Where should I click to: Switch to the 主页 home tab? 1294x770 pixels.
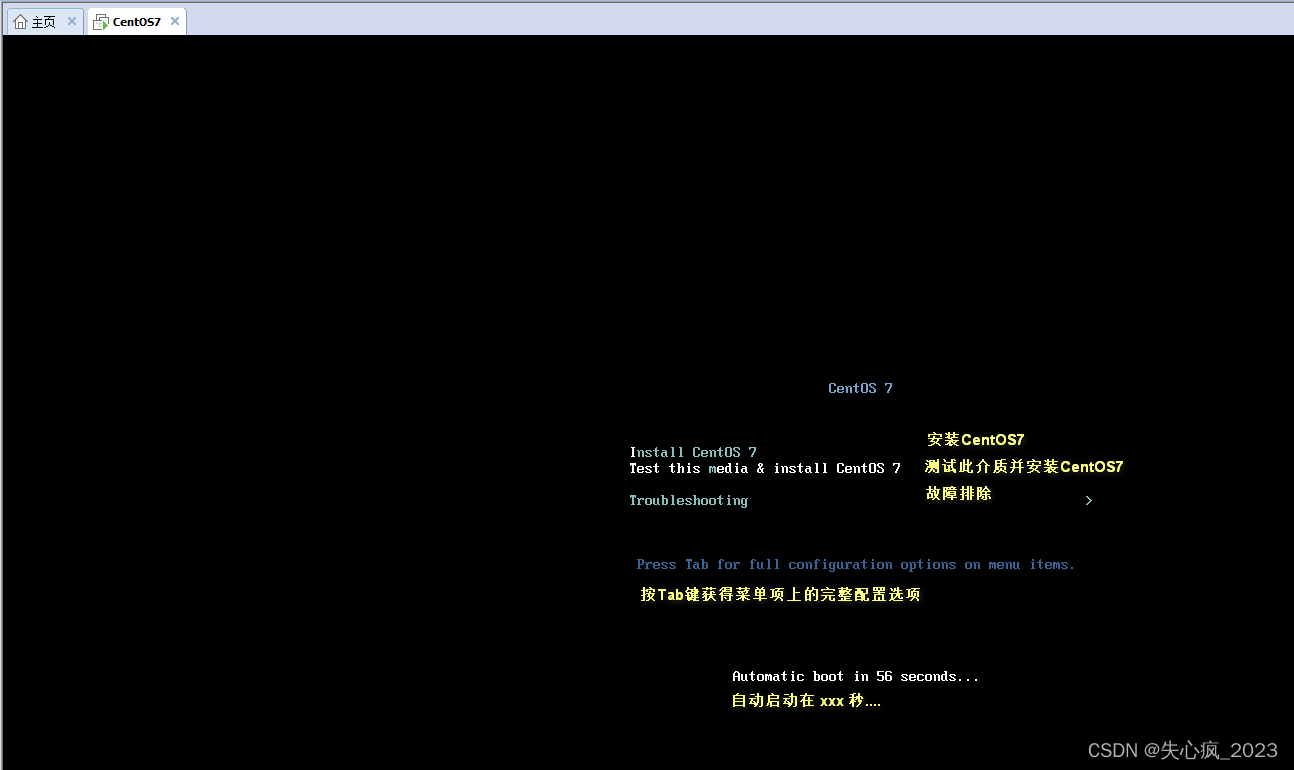[x=44, y=21]
